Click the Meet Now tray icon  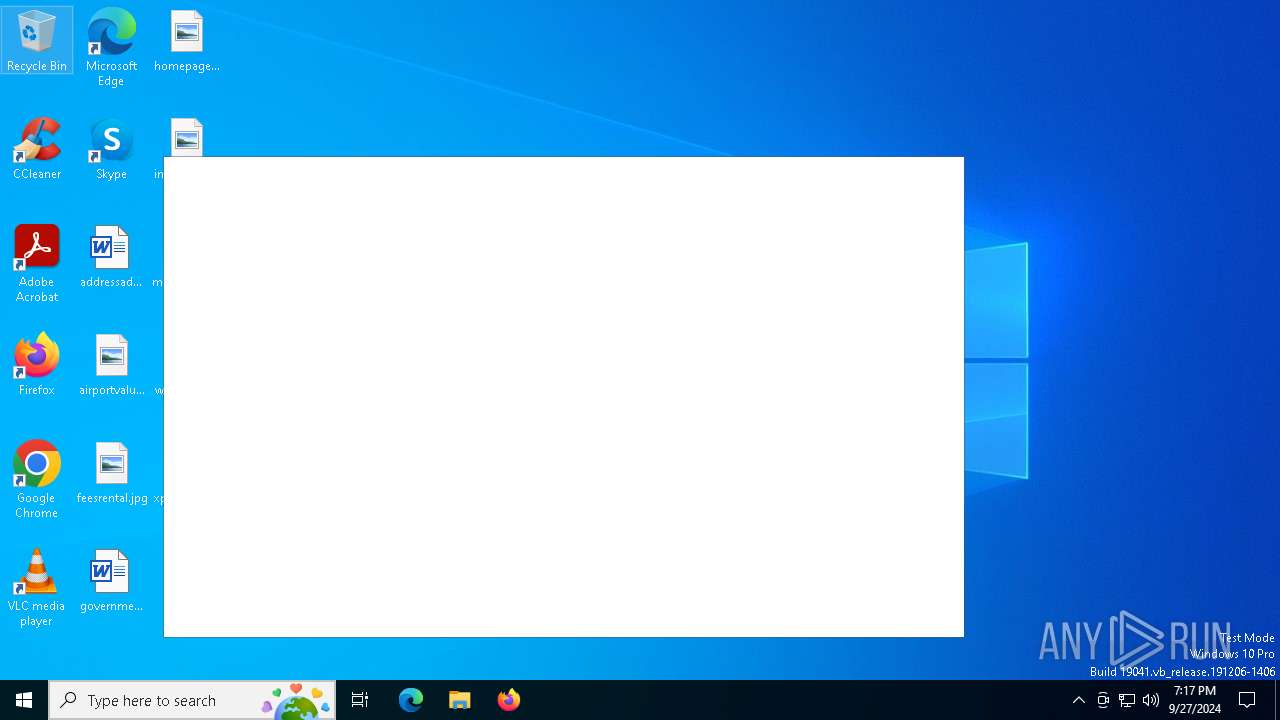click(x=1103, y=700)
